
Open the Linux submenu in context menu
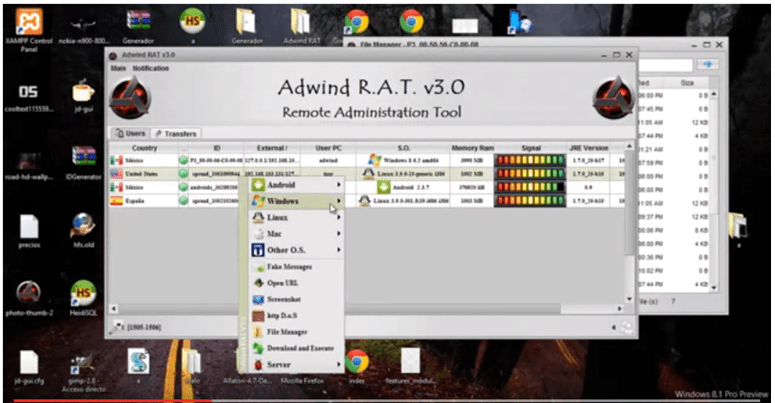(x=296, y=218)
